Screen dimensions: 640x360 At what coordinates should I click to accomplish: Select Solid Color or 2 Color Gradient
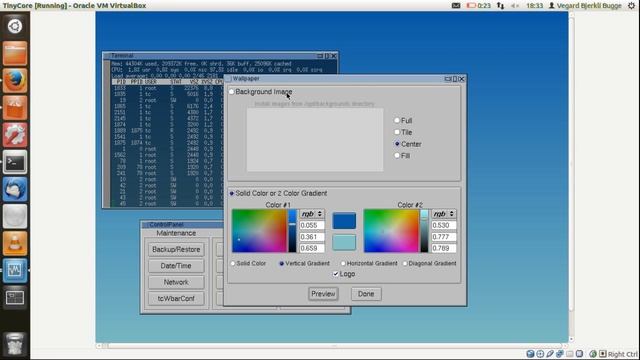(232, 193)
